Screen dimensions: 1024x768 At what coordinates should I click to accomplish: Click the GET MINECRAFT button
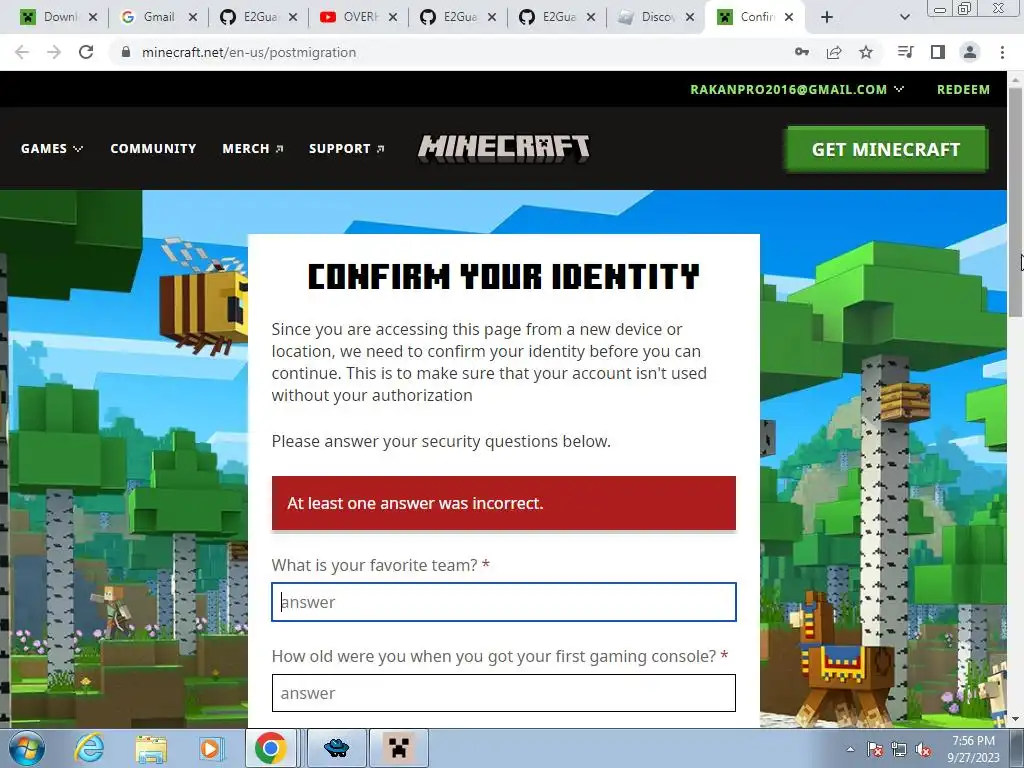coord(886,150)
